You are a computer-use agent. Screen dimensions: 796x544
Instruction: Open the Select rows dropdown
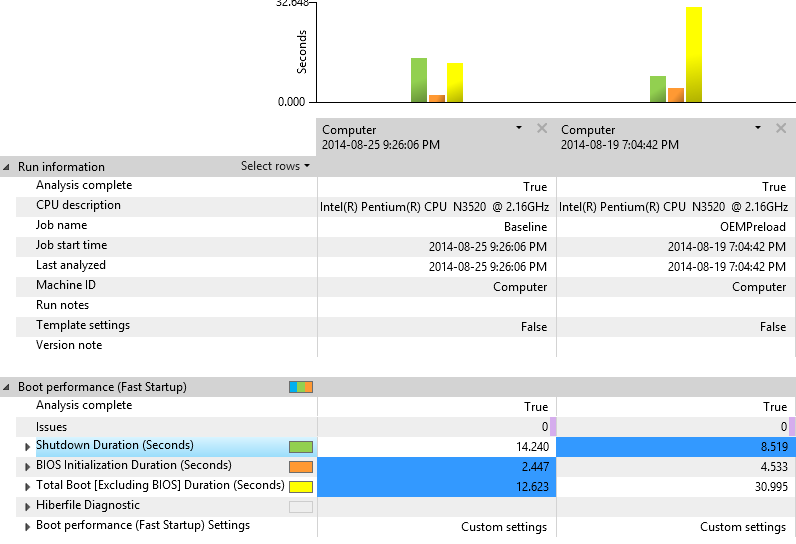tap(275, 166)
